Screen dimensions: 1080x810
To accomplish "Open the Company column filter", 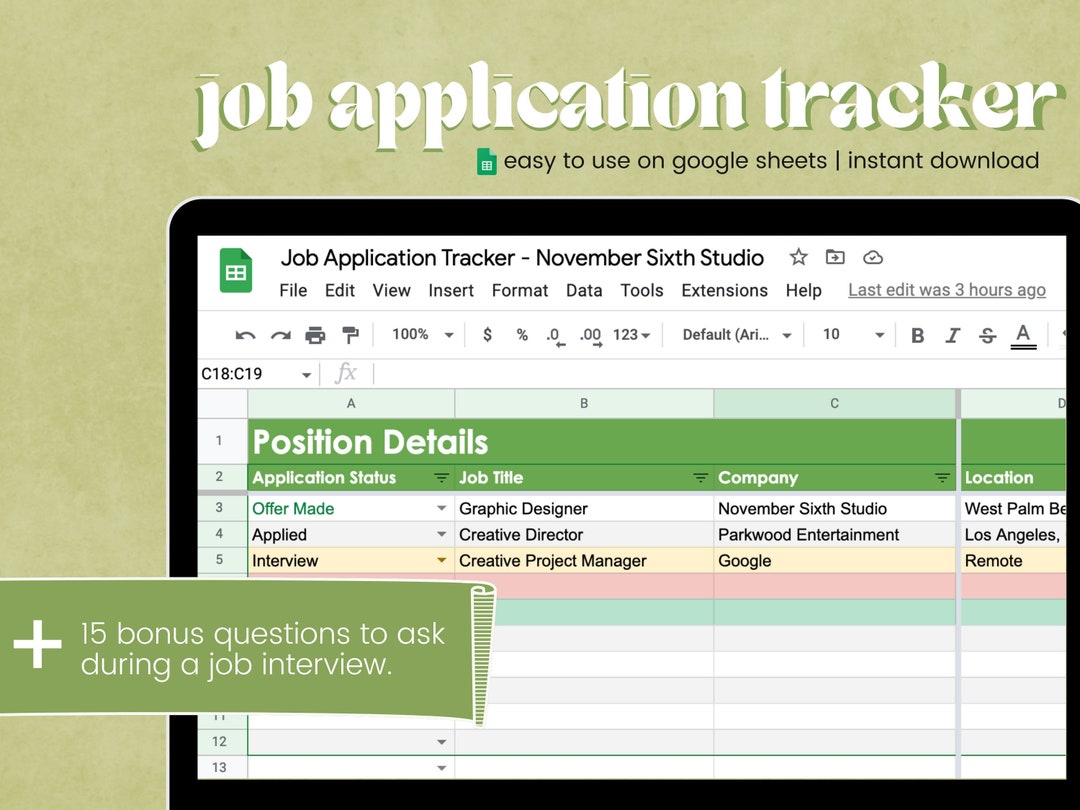I will click(942, 478).
